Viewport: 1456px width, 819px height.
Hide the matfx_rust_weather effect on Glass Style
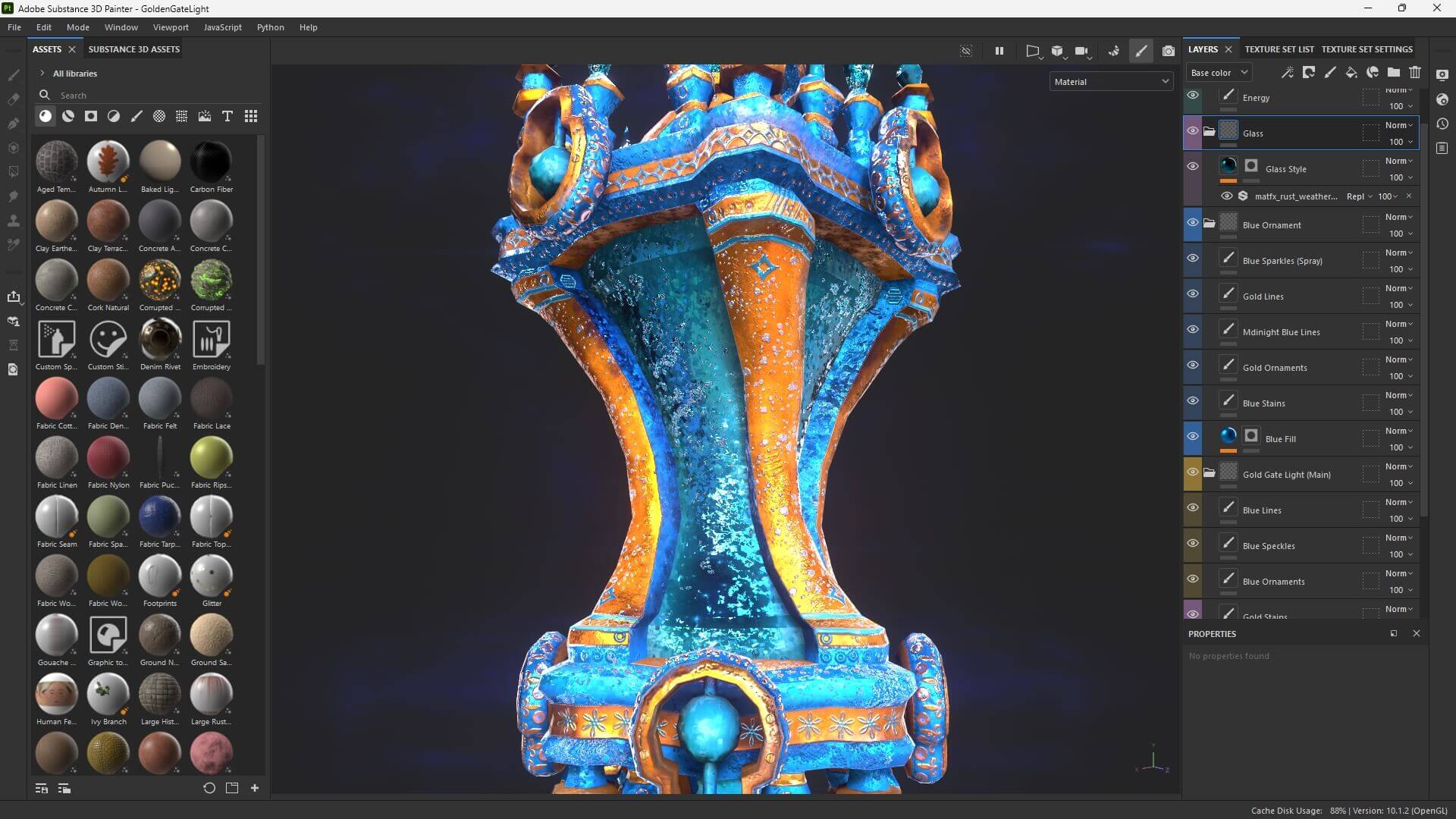pos(1228,196)
